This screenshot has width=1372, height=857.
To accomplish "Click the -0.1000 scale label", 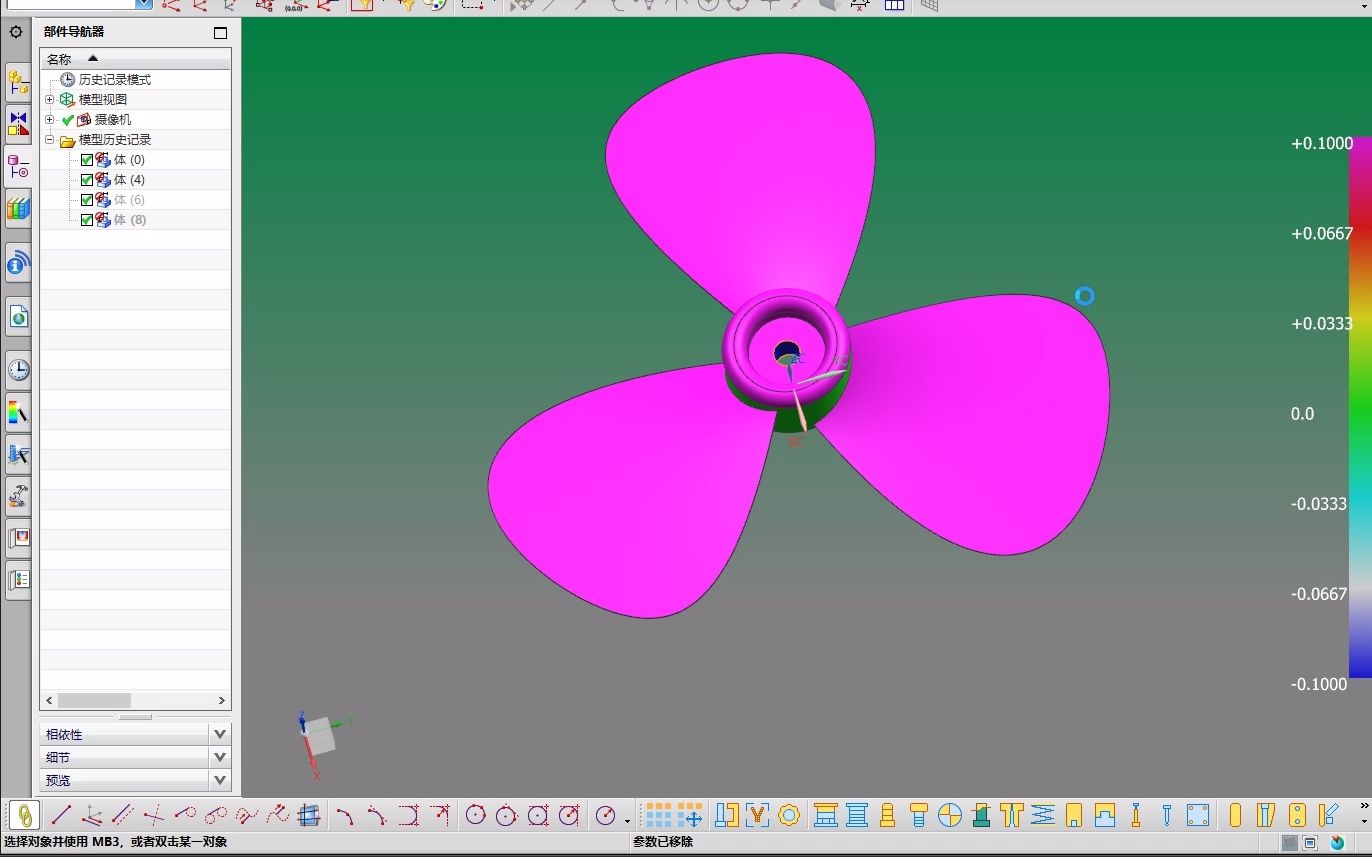I will [x=1319, y=684].
